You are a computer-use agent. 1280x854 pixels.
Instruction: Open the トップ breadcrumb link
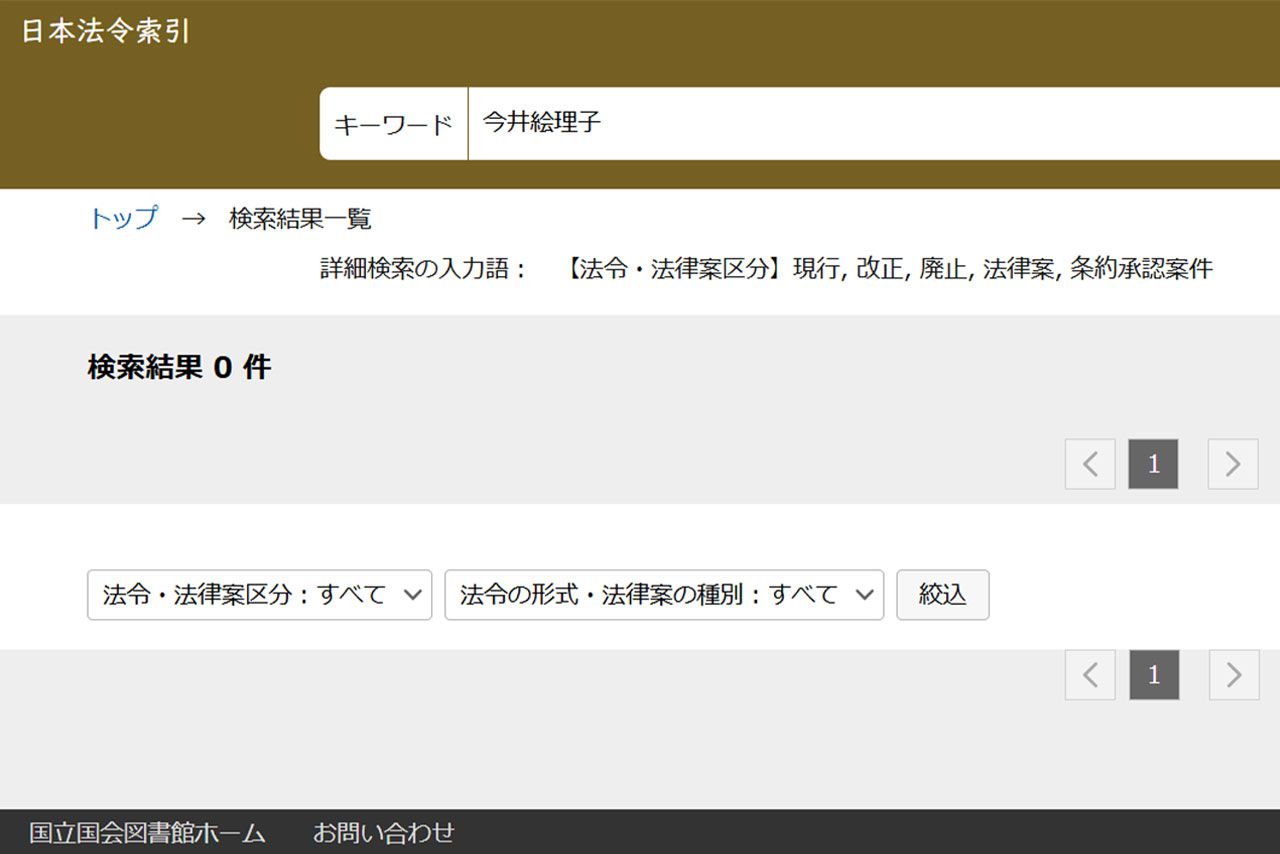click(x=122, y=219)
